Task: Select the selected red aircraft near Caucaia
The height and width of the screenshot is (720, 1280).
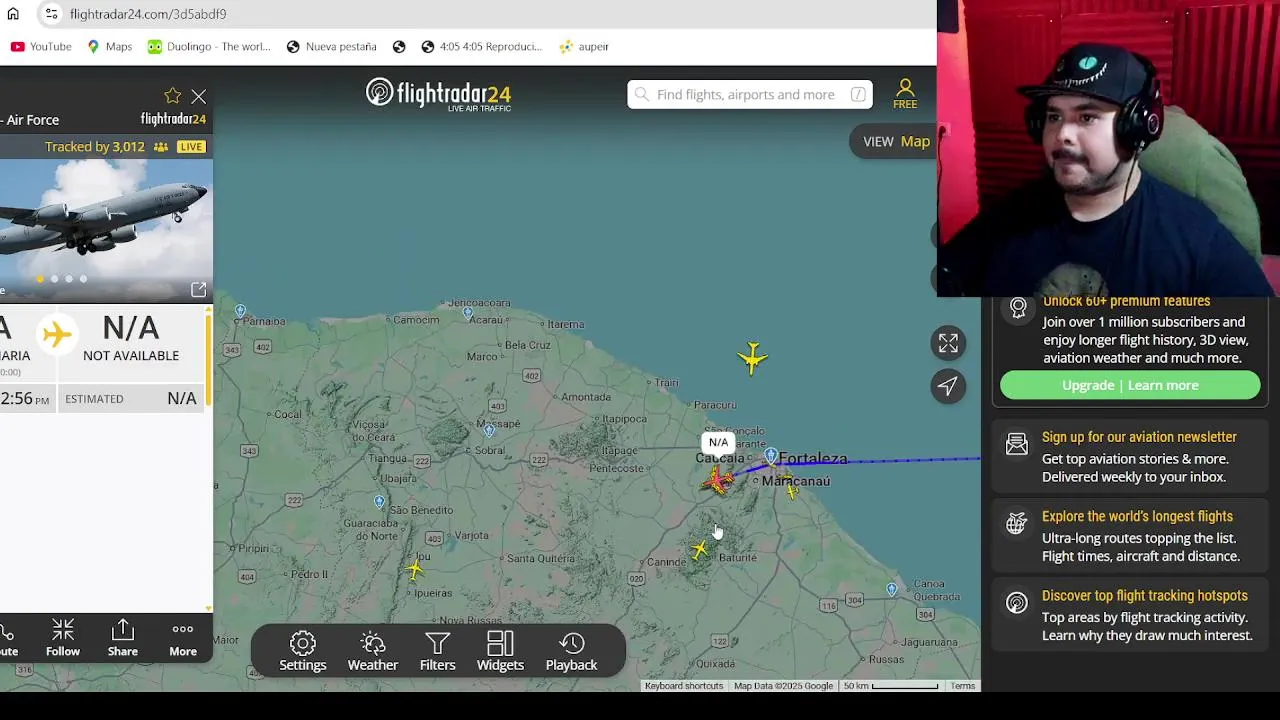Action: tap(718, 481)
